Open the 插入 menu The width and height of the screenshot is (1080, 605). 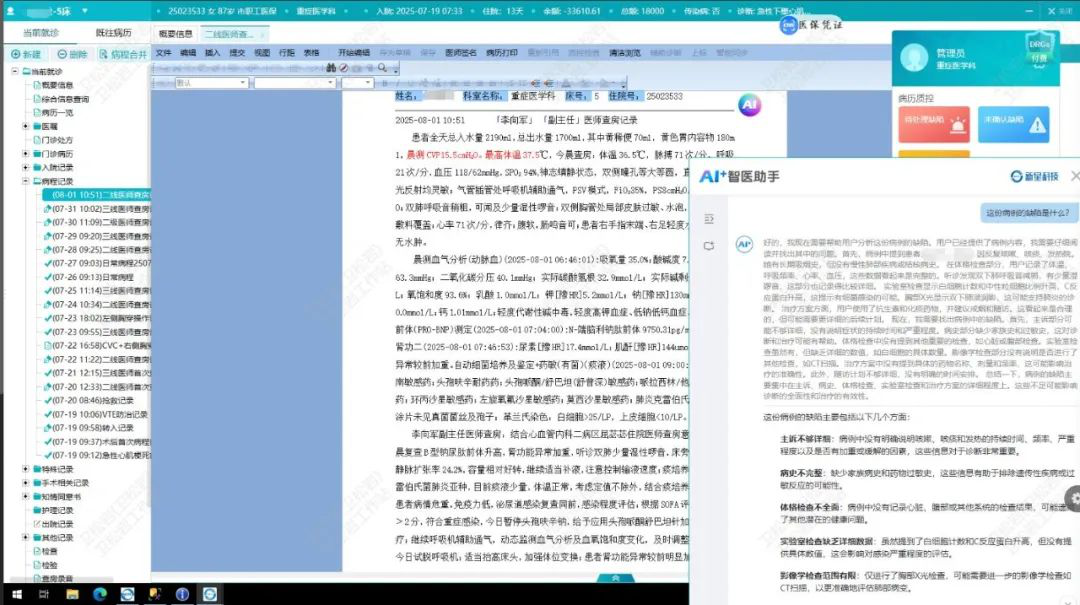point(212,52)
